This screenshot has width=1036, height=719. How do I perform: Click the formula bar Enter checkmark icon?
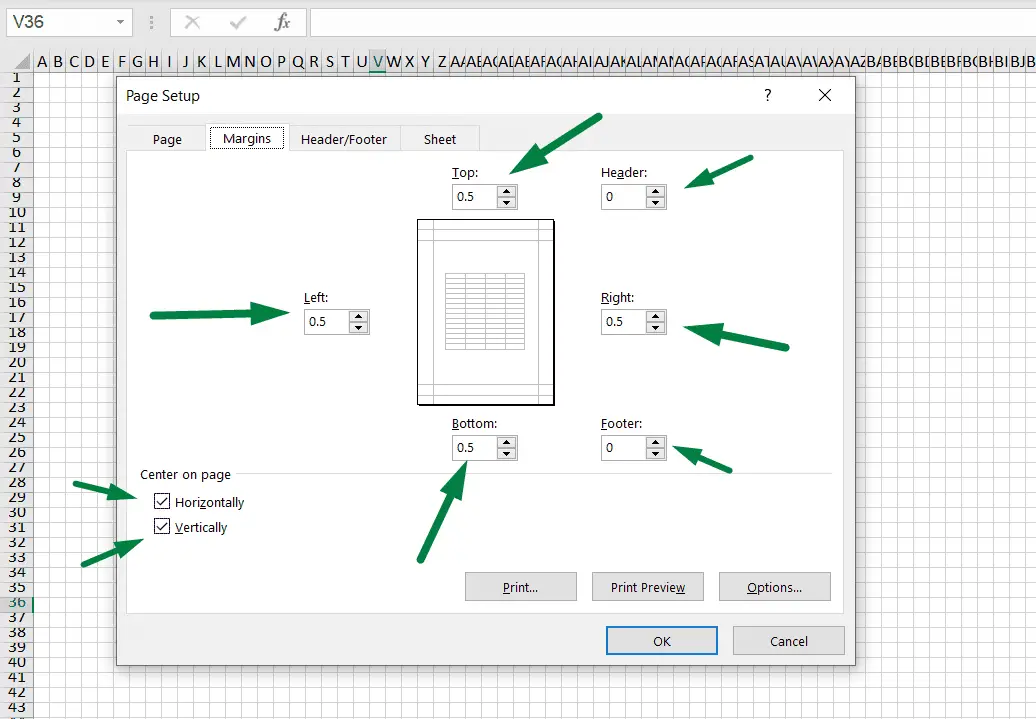237,22
